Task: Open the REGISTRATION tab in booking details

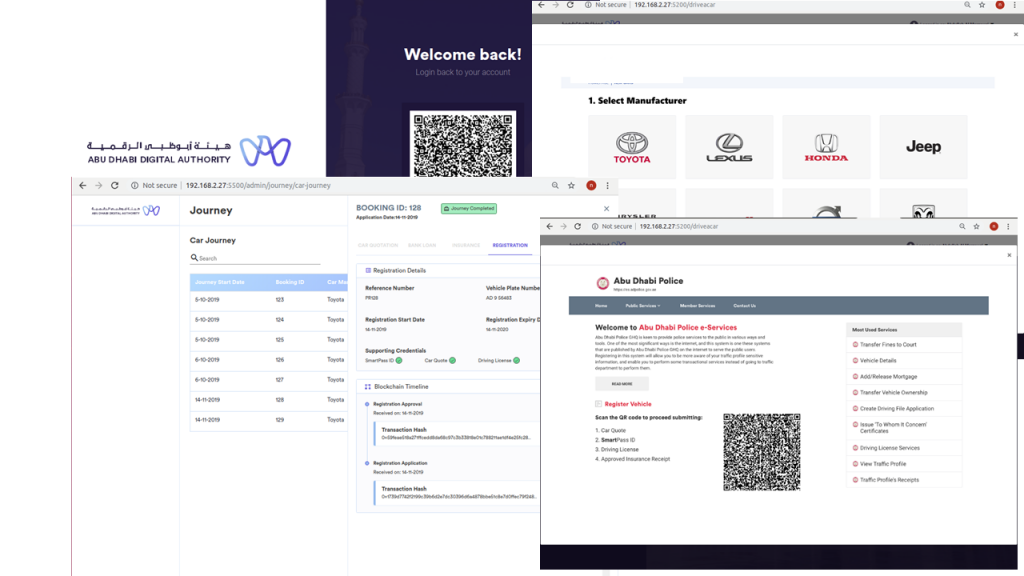Action: click(510, 245)
